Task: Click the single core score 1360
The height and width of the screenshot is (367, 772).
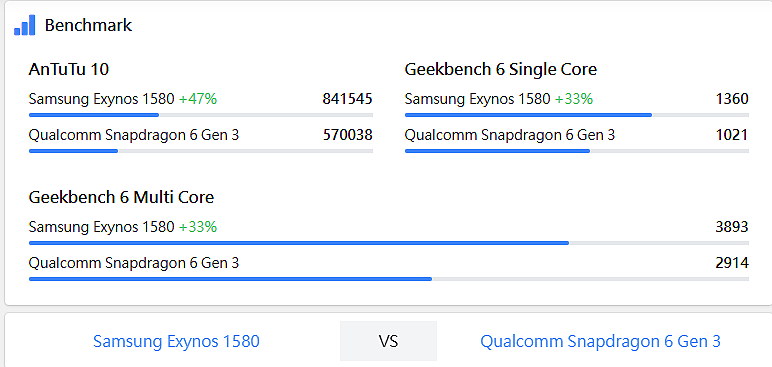Action: [x=732, y=99]
